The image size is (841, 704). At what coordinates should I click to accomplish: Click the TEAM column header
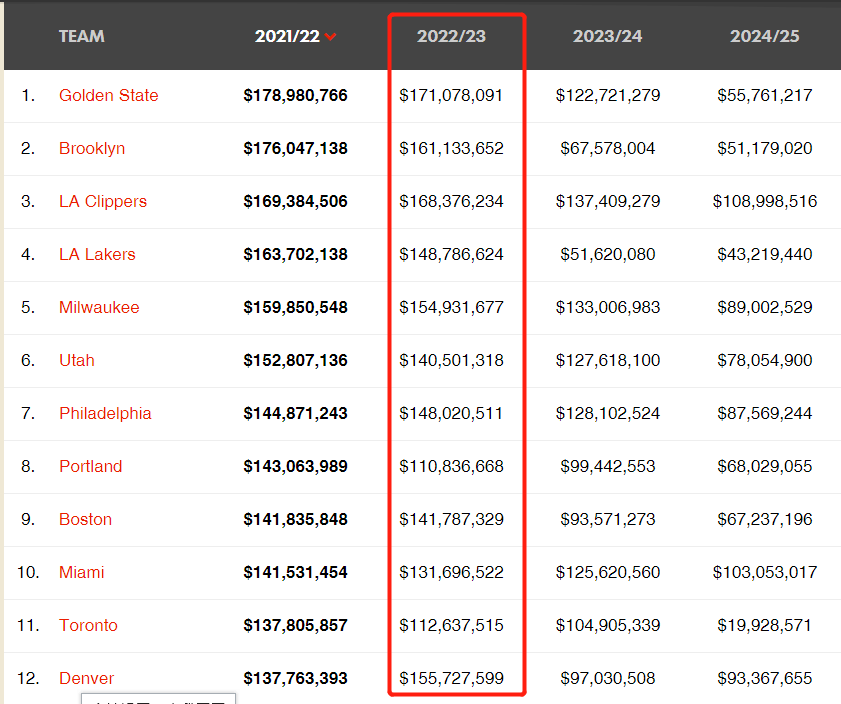[81, 36]
